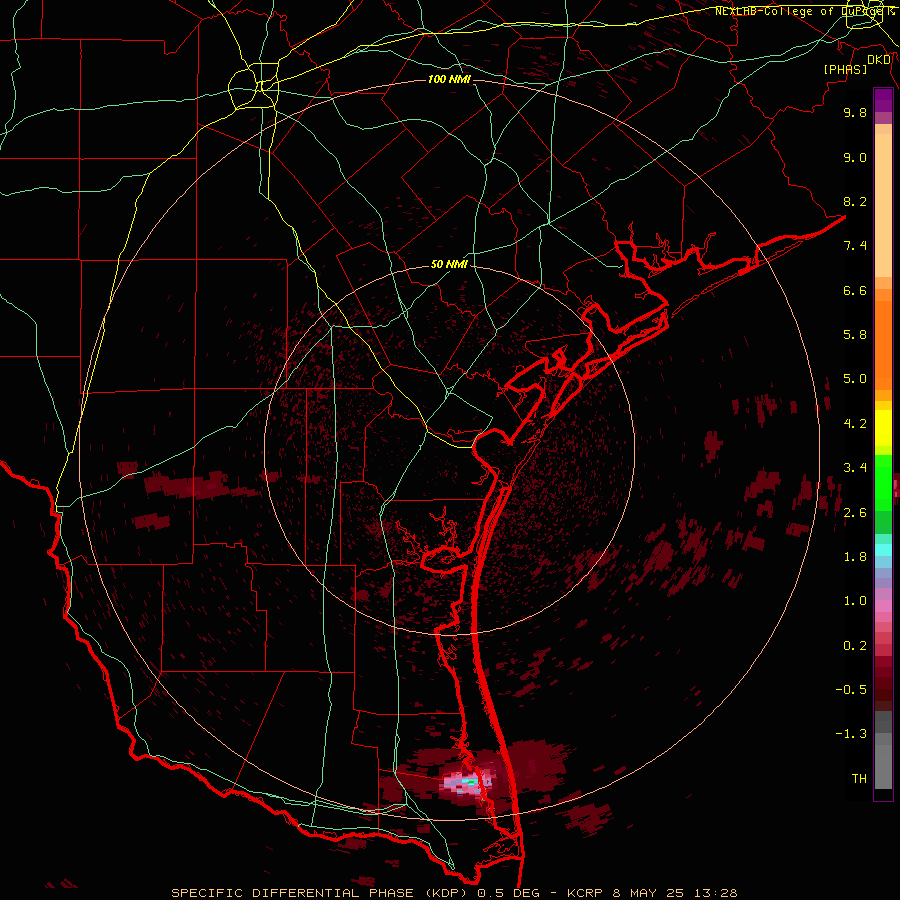Viewport: 900px width, 900px height.
Task: Click the KCRP radar site identifier in caption
Action: coord(587,893)
